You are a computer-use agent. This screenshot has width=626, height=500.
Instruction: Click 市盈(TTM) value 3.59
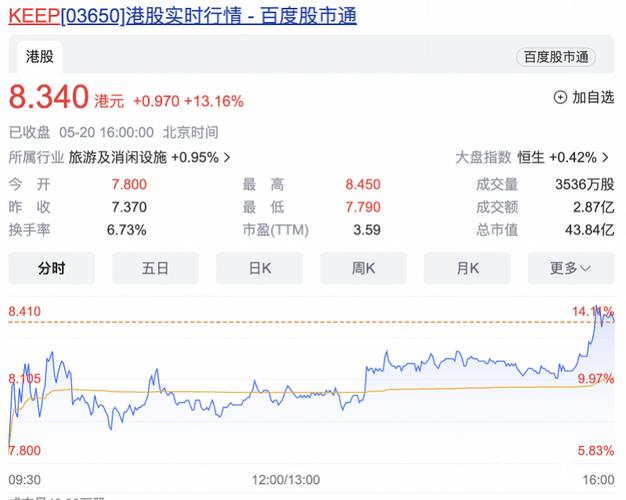367,230
